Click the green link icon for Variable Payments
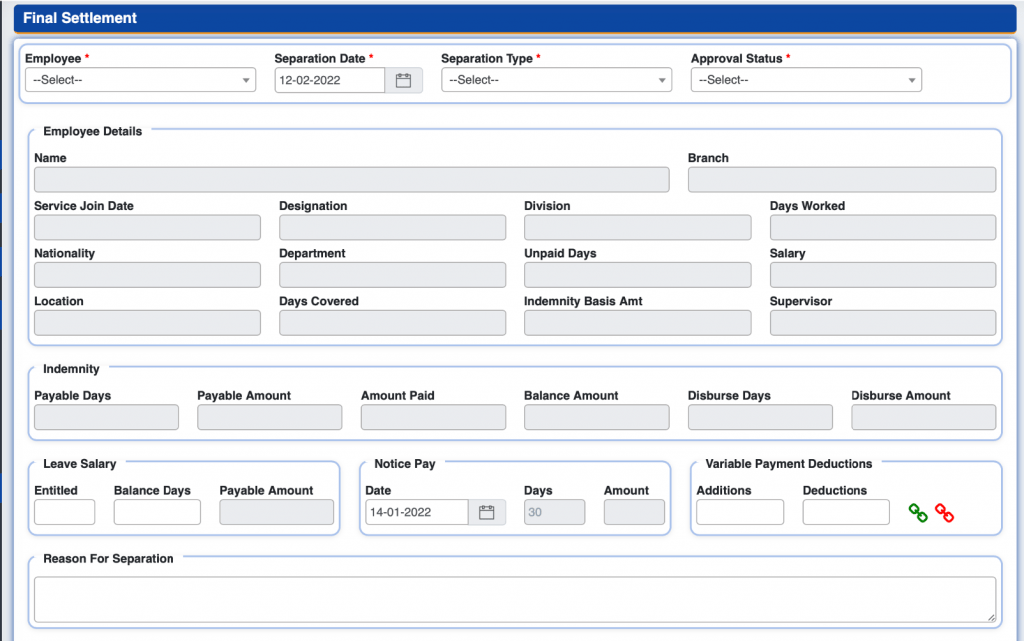1024x641 pixels. point(918,512)
